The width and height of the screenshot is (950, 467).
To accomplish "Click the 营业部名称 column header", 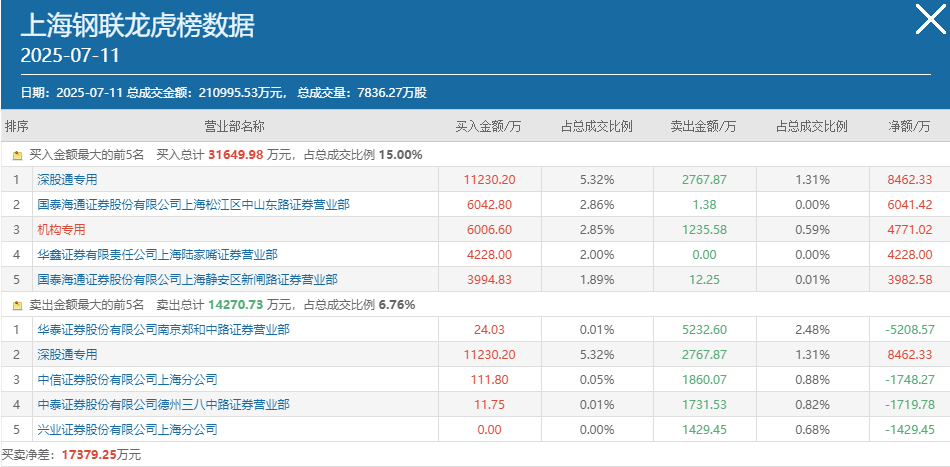I will 234,127.
